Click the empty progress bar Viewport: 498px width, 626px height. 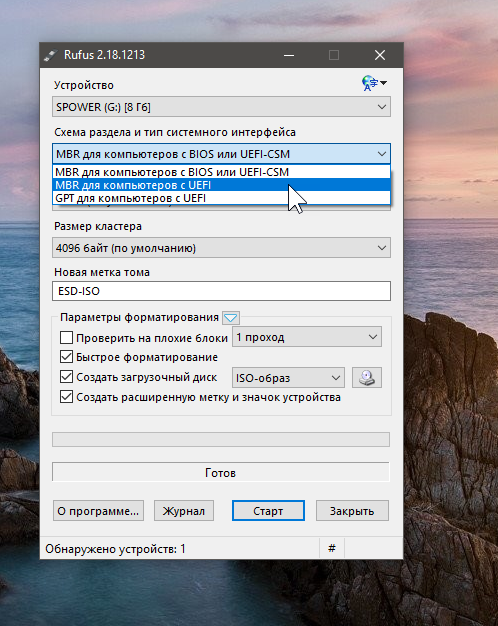click(x=221, y=440)
